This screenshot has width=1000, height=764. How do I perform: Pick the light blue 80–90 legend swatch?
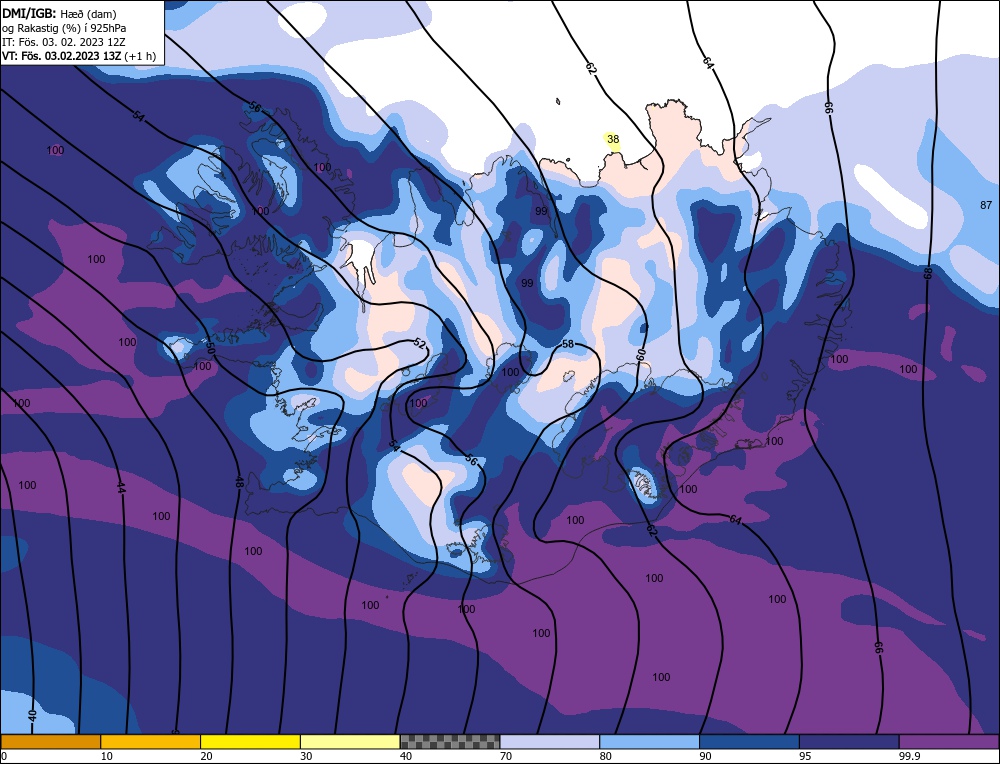point(649,742)
